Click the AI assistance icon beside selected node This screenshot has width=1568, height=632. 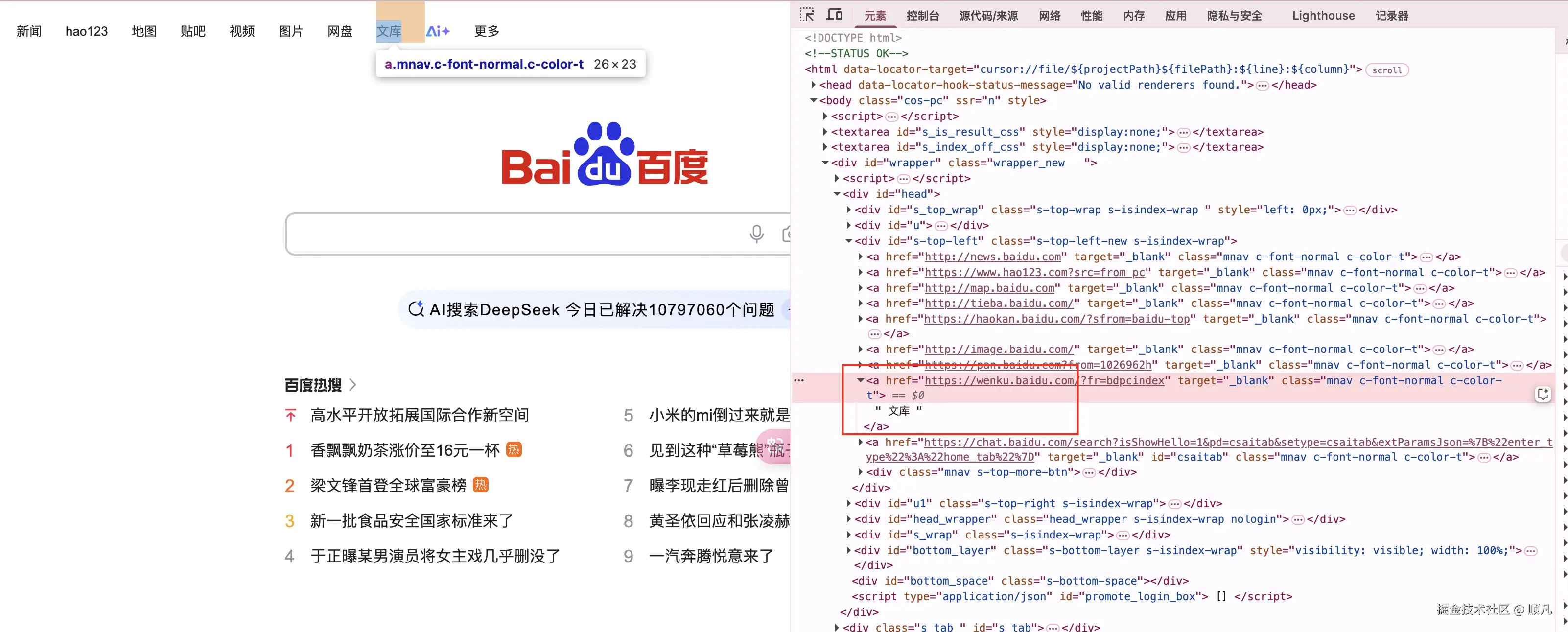[x=1543, y=395]
